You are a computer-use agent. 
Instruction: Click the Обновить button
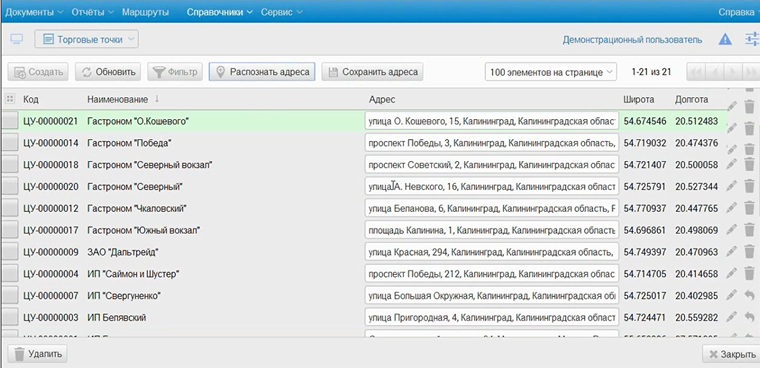point(108,72)
